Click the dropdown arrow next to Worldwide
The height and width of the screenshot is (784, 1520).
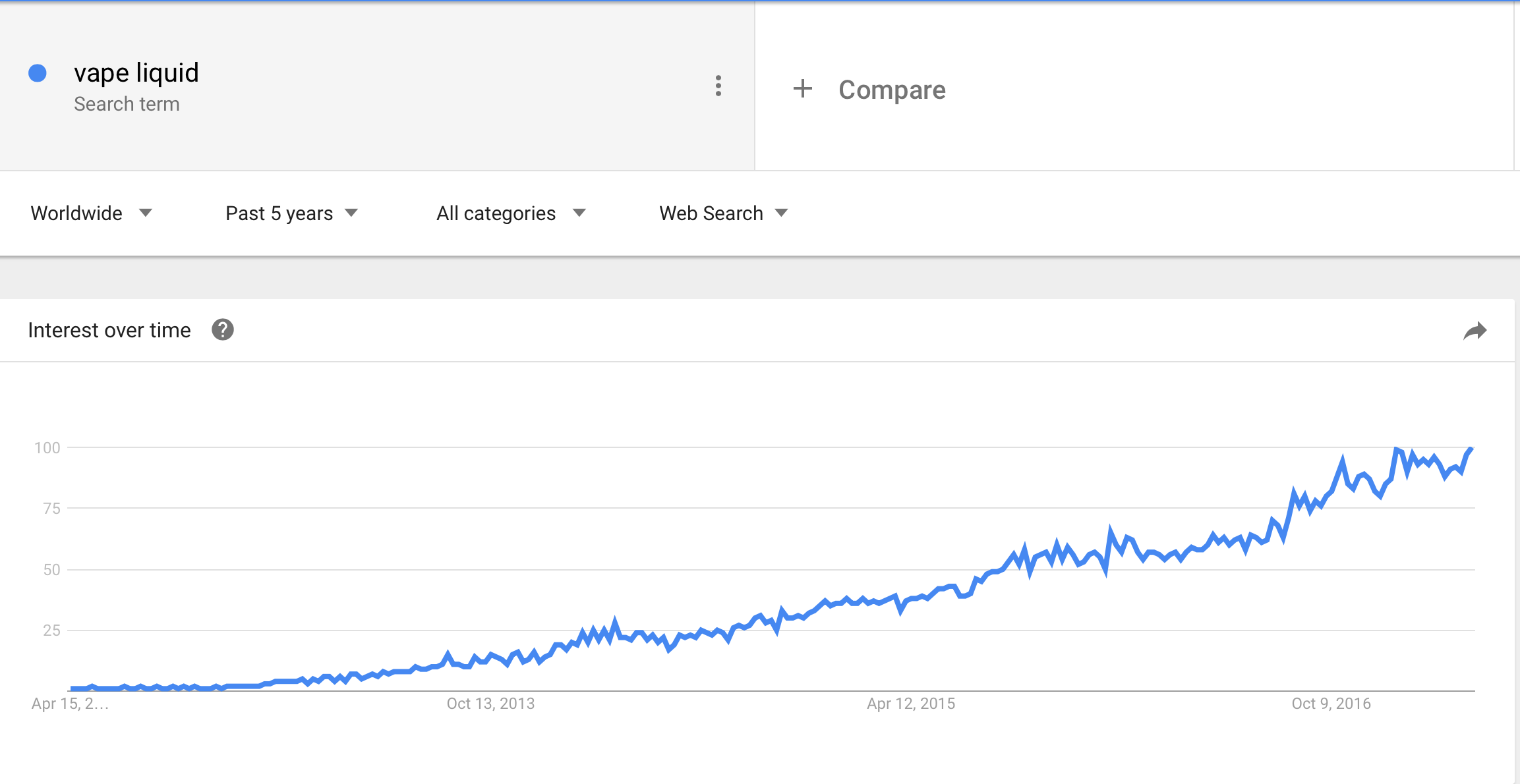click(x=146, y=213)
